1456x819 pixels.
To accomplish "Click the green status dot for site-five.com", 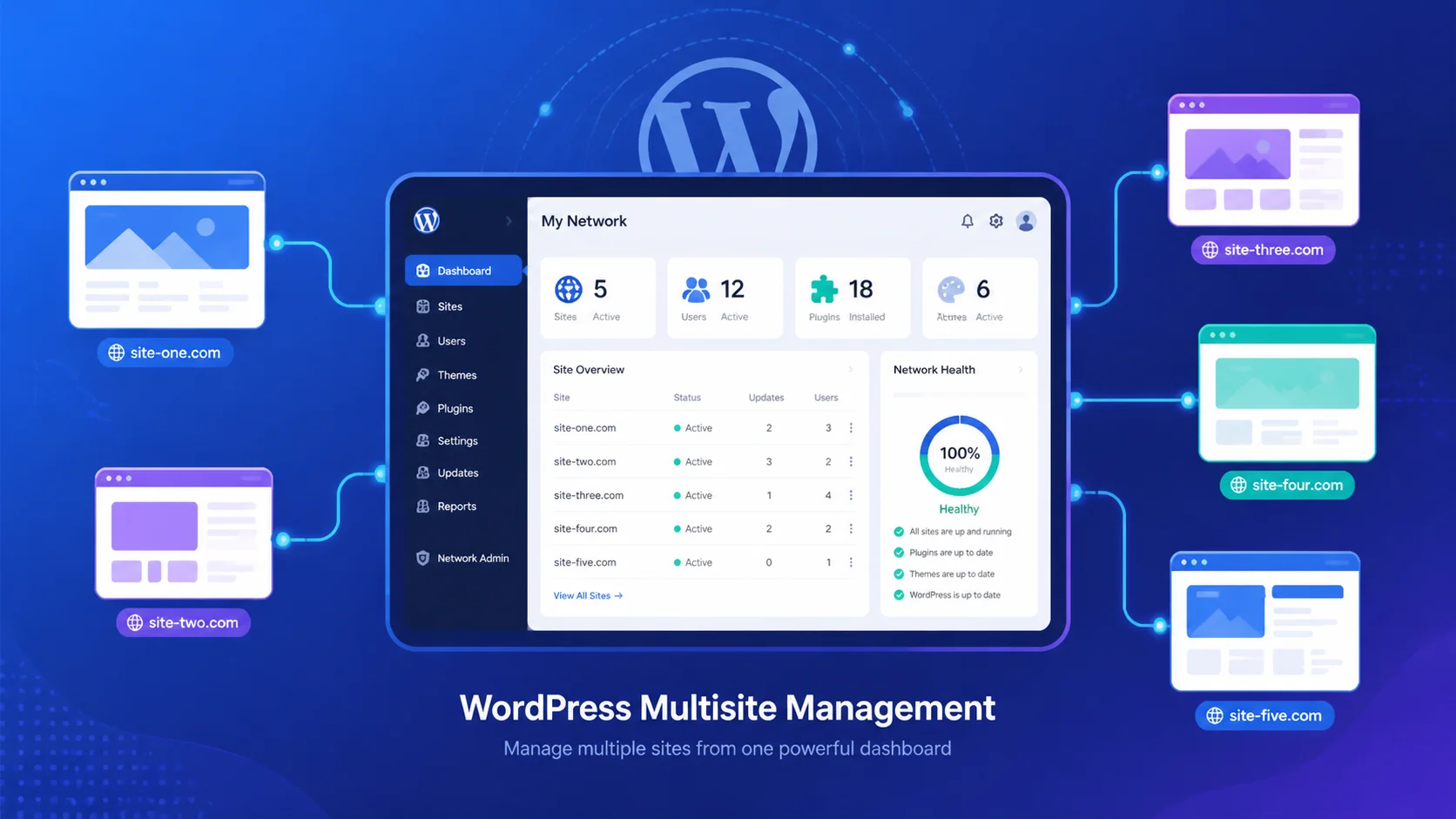I will pos(677,563).
